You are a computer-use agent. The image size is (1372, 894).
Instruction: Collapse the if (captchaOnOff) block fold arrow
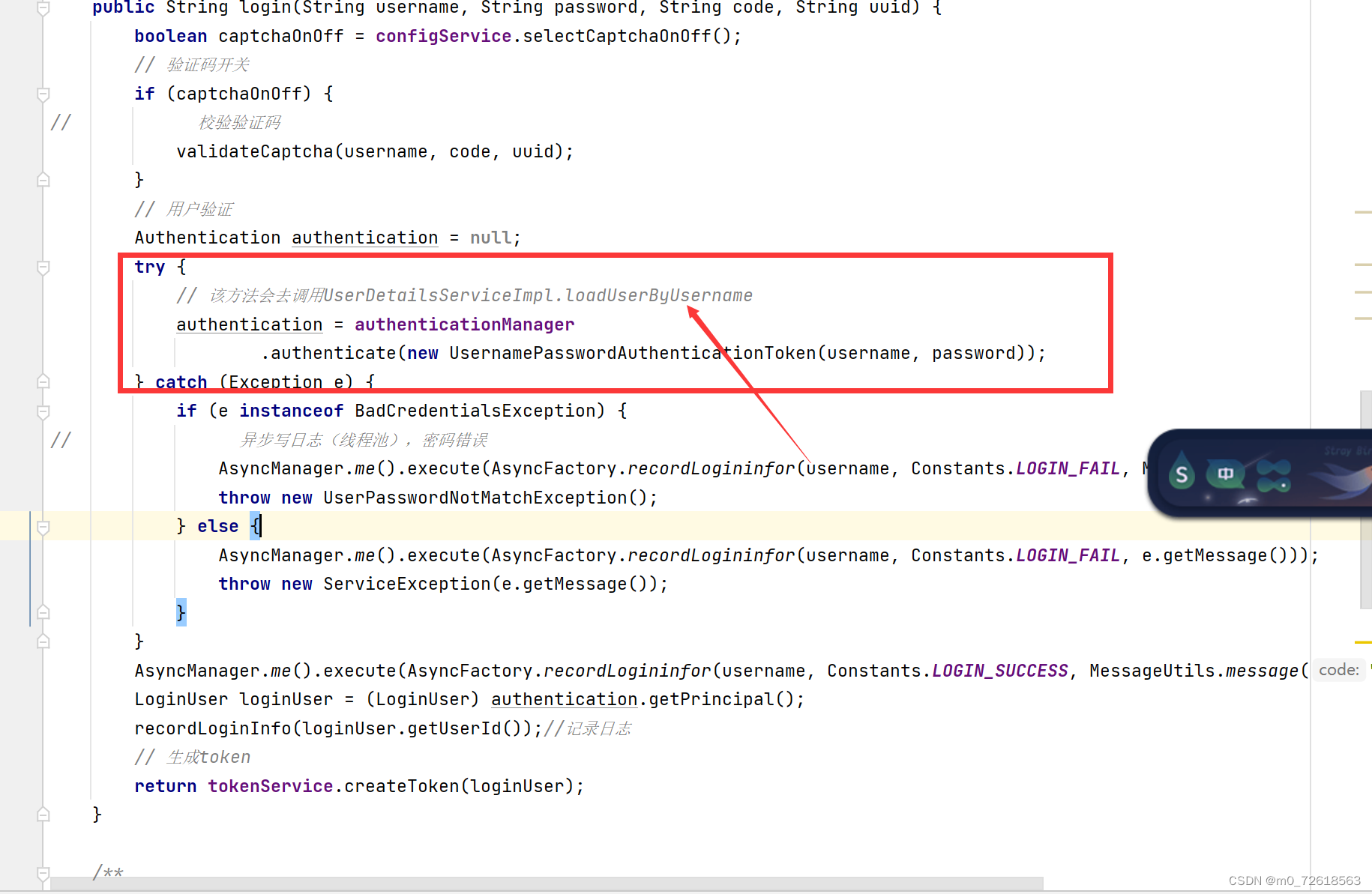tap(43, 95)
